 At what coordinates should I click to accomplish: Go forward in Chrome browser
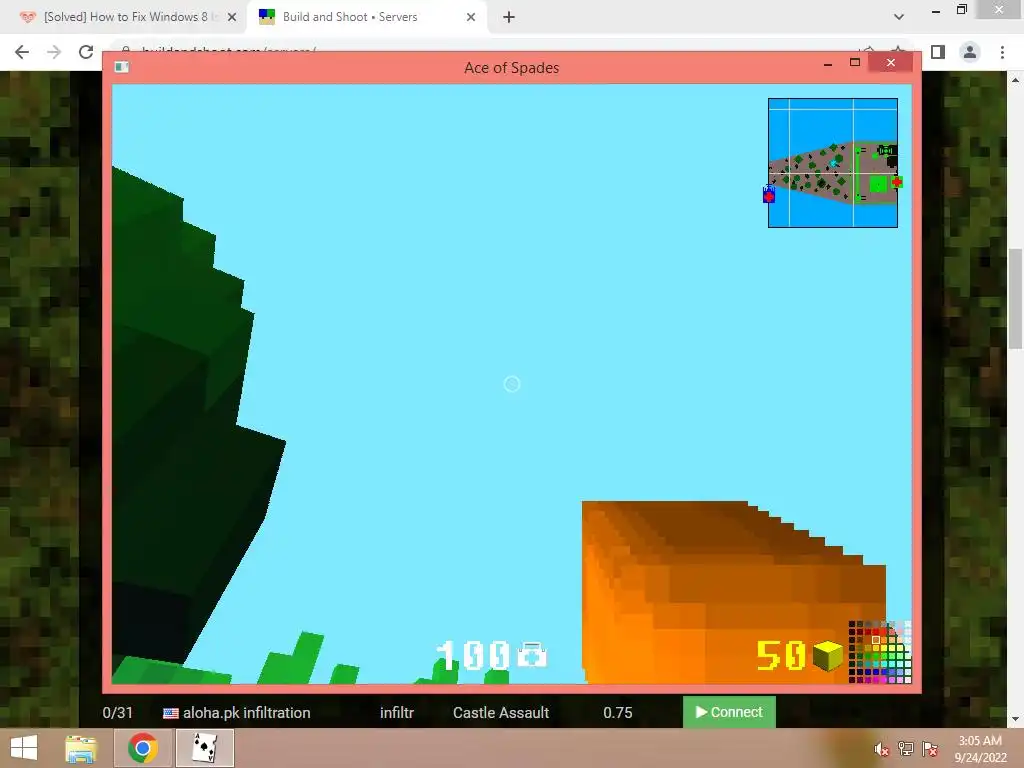(x=54, y=52)
